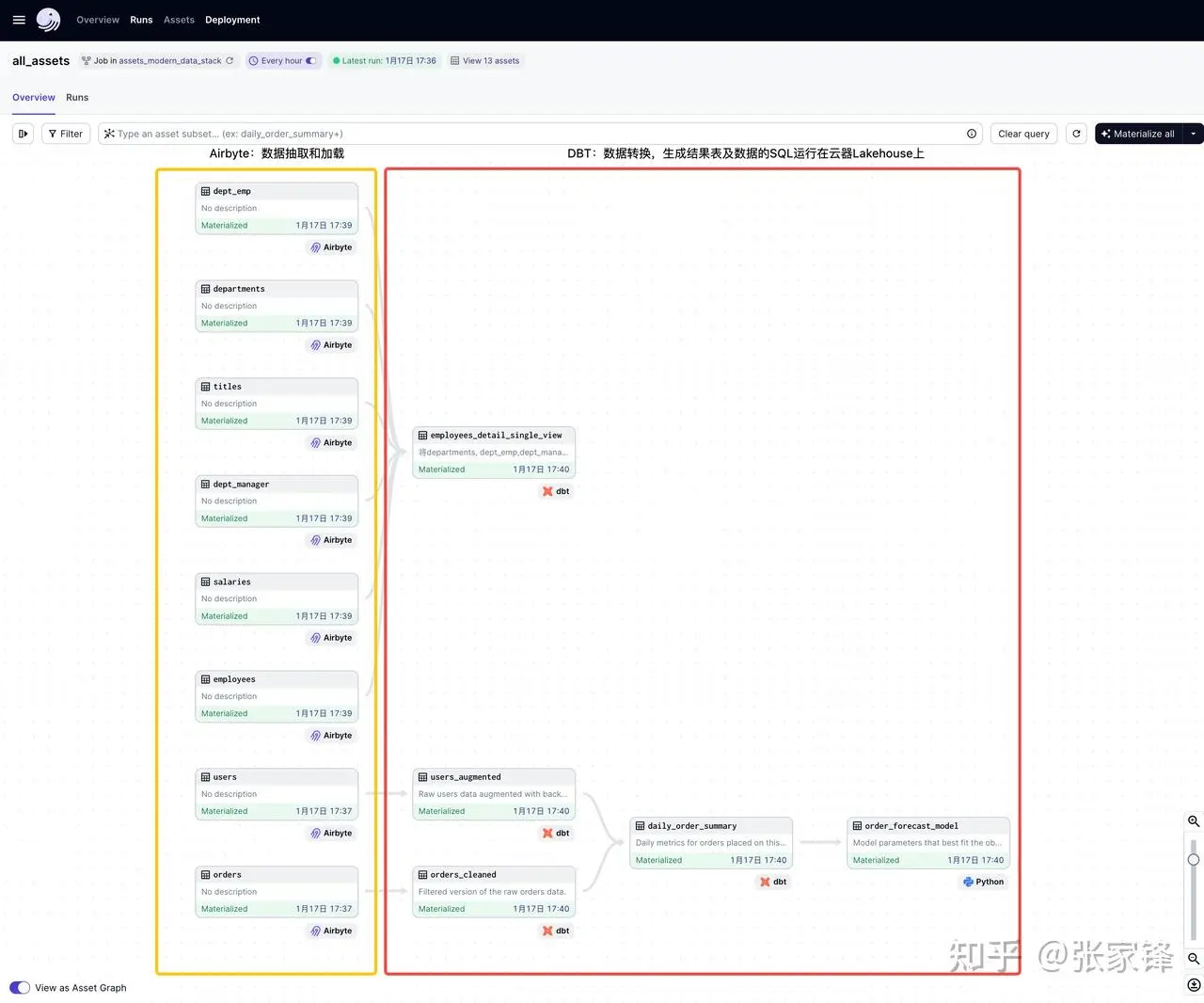The image size is (1204, 1003).
Task: Click Materialized status on salaries node
Action: (225, 616)
